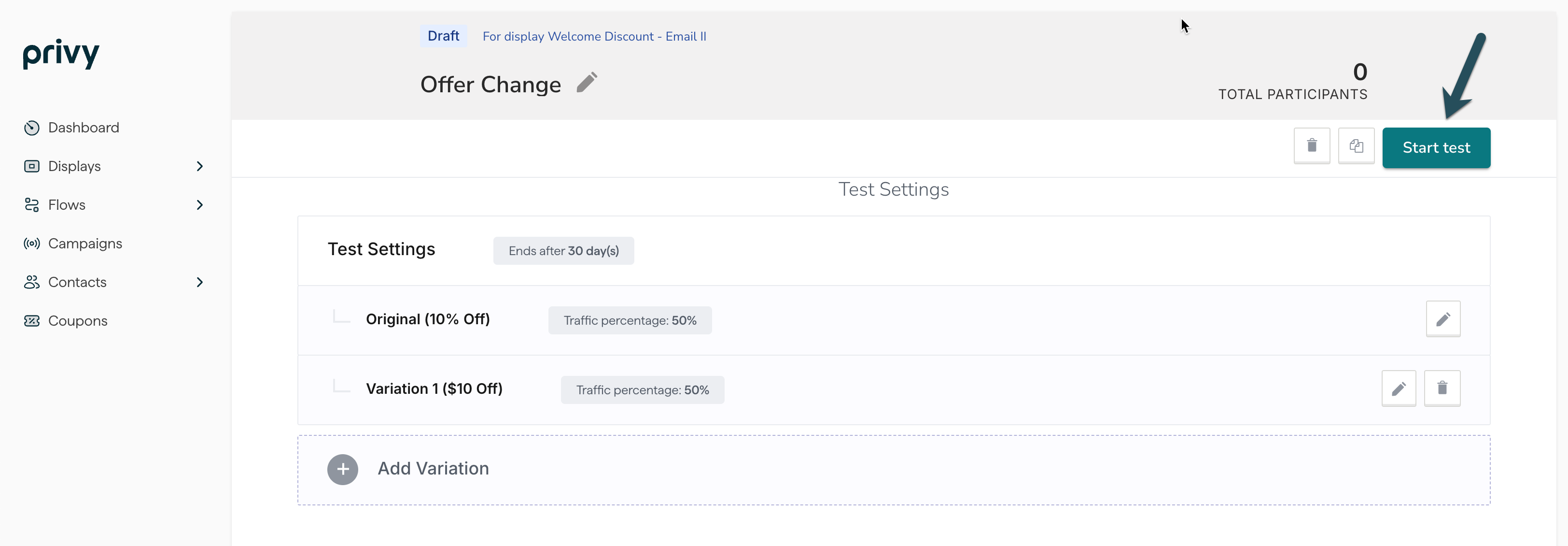Edit the Original (10% Off) variation

pos(1443,318)
